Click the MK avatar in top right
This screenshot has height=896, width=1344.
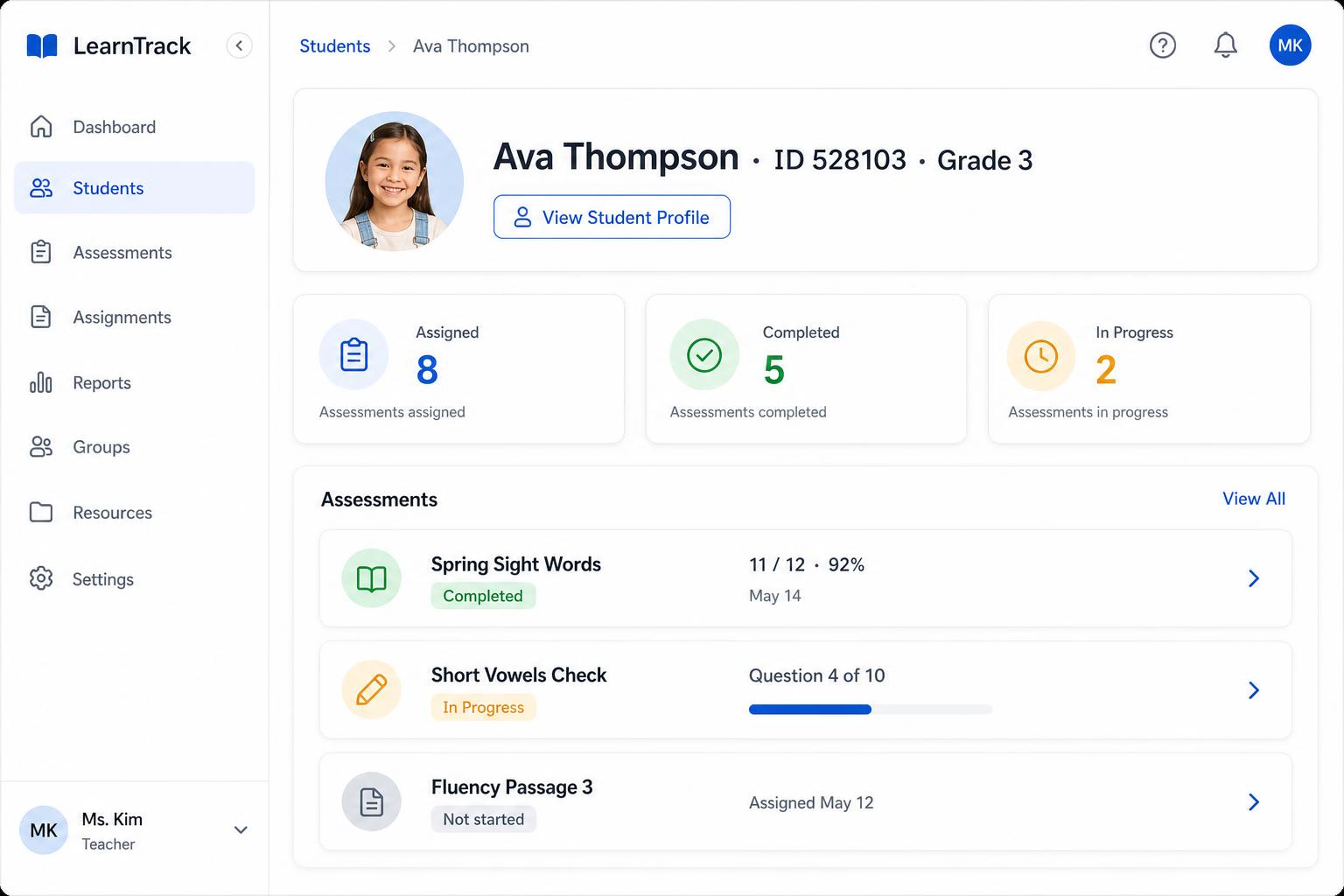click(x=1290, y=45)
